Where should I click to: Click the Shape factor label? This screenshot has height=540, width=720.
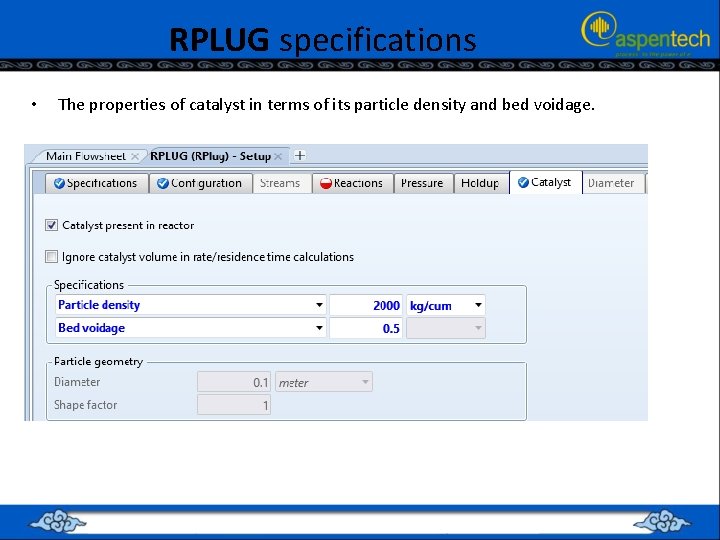coord(85,405)
